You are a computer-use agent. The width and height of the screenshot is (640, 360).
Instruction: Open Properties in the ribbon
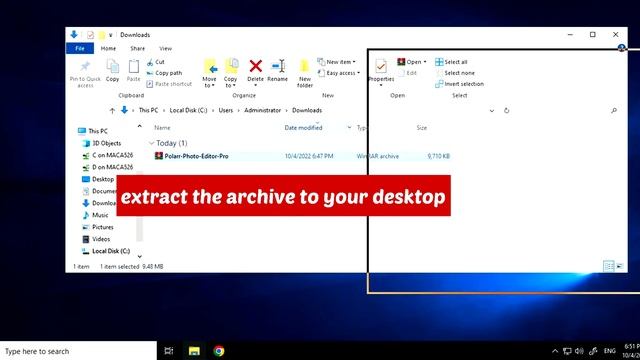click(381, 72)
